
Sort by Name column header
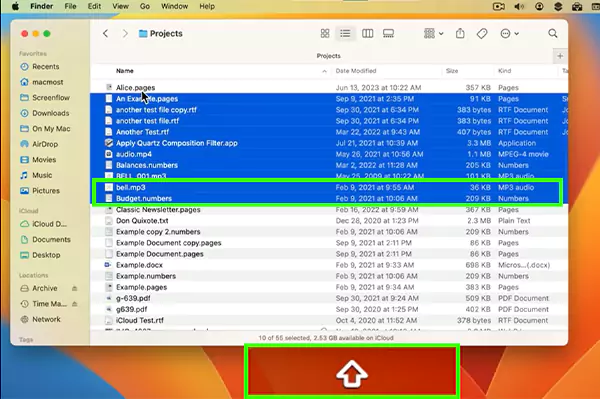(x=125, y=71)
